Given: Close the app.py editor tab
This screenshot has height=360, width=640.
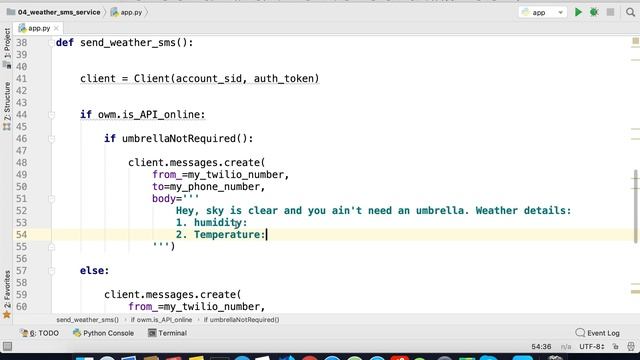Looking at the screenshot, I should (56, 28).
